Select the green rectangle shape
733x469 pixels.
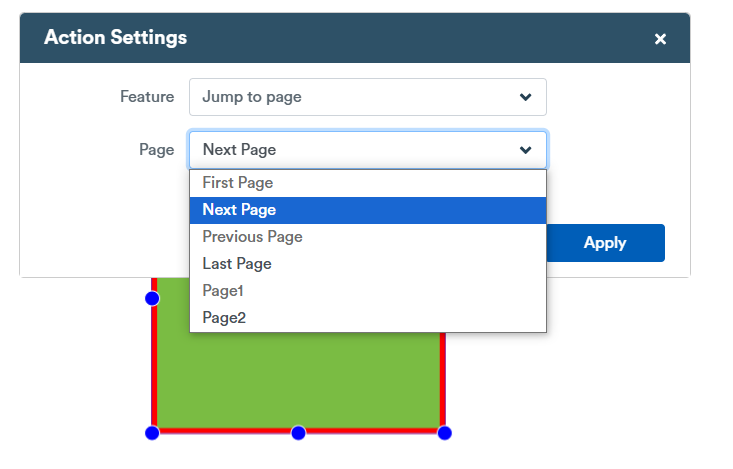(298, 381)
